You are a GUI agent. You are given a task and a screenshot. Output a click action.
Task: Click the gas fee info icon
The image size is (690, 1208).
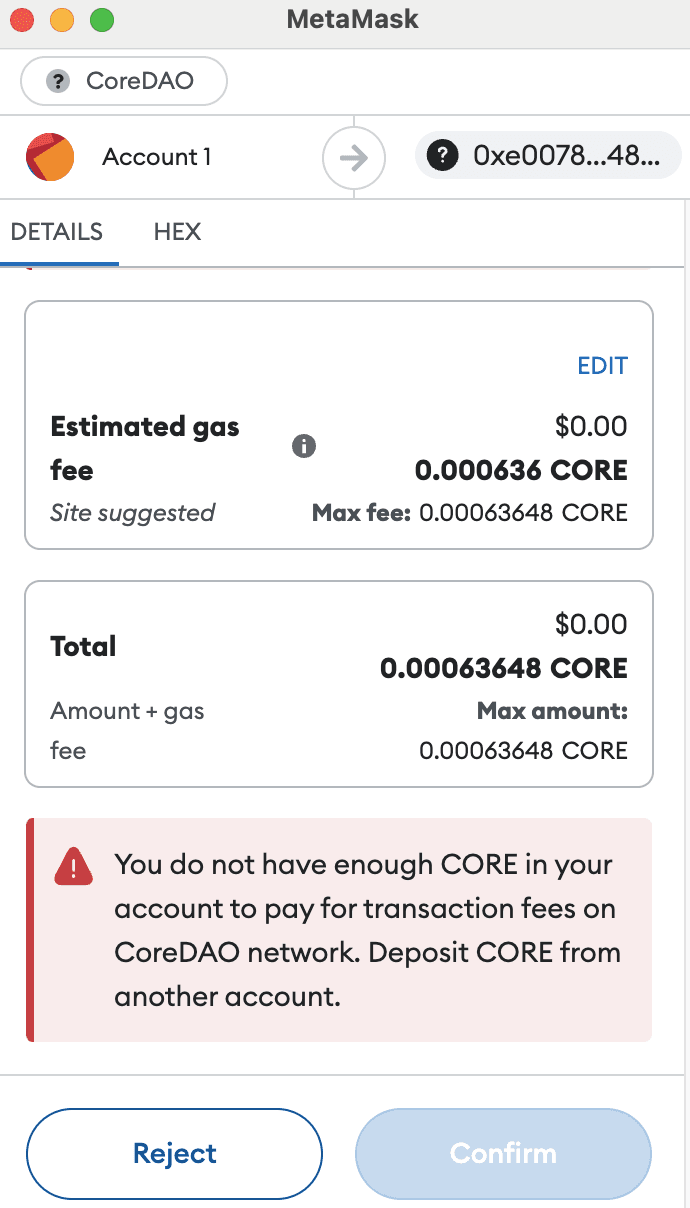pos(303,447)
